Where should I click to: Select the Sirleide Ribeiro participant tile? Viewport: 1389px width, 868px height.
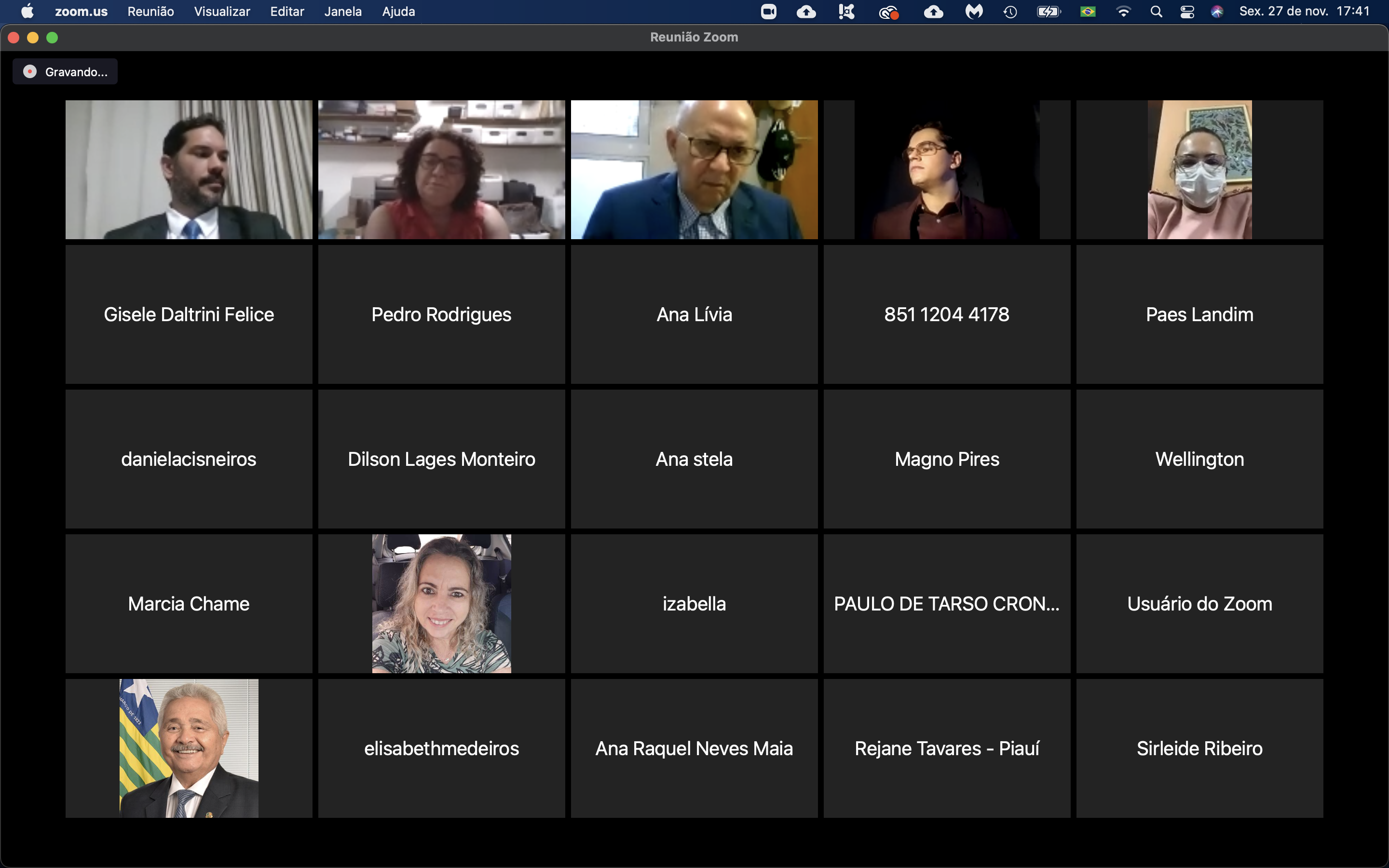click(1199, 748)
